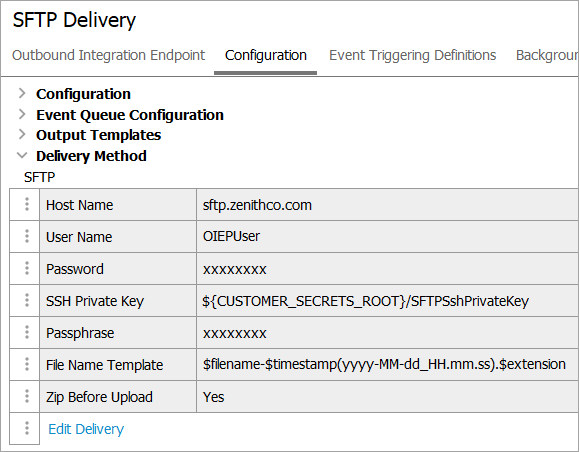
Task: Open the partially visible Background tab
Action: (x=547, y=55)
